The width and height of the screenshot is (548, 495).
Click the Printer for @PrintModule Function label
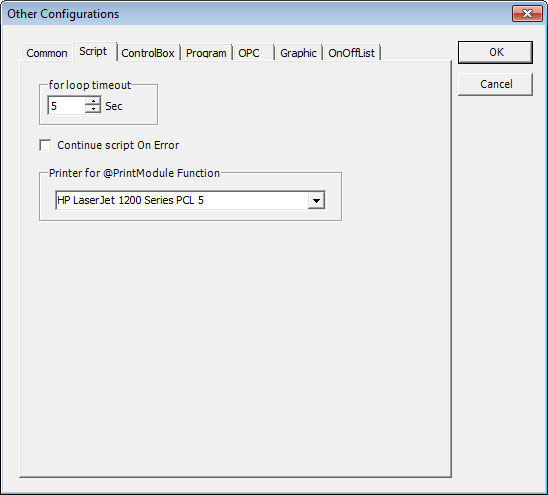pos(134,173)
